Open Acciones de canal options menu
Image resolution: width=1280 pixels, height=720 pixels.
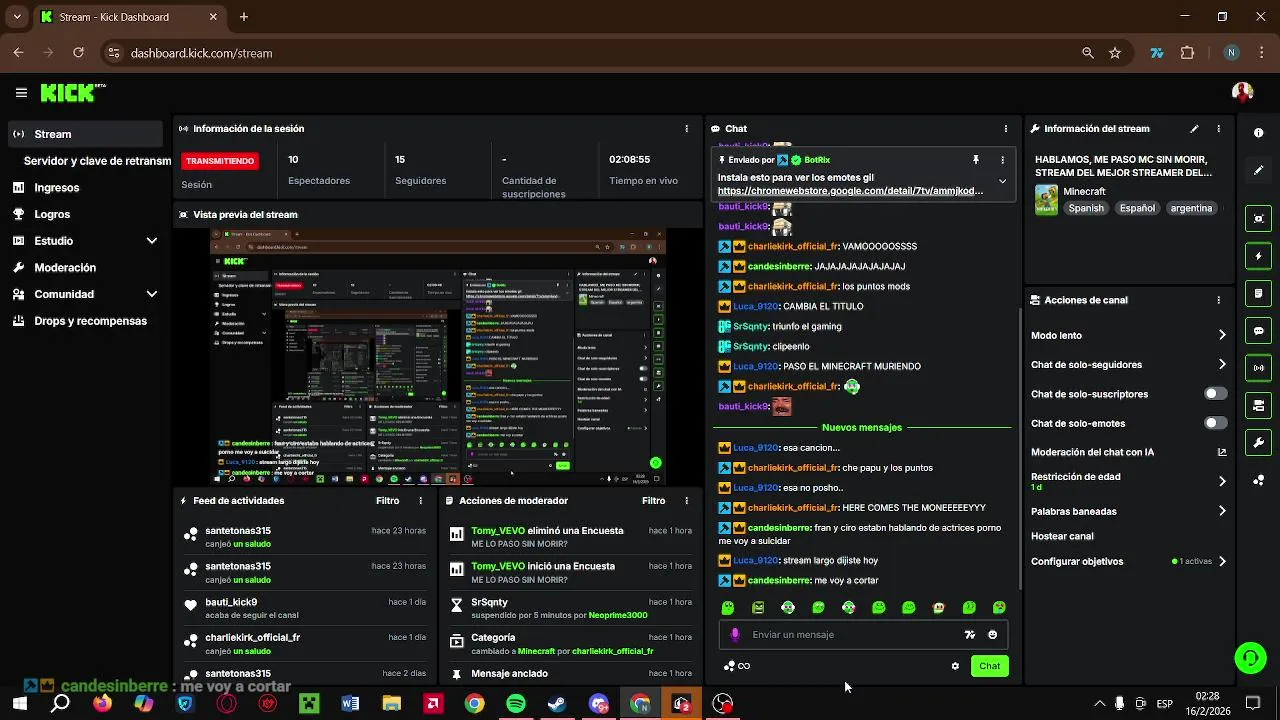1218,300
